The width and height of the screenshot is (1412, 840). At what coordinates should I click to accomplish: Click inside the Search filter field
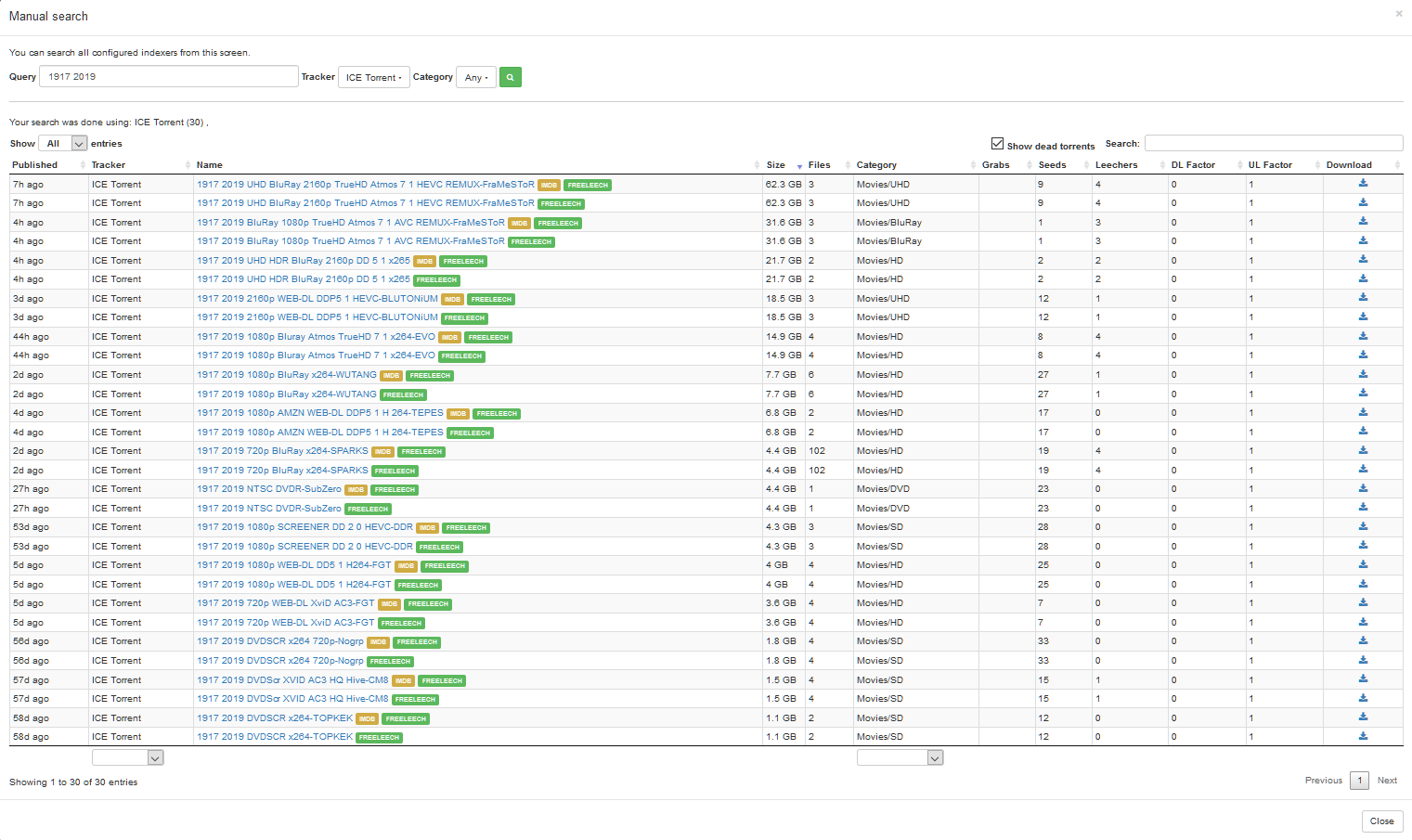coord(1272,143)
